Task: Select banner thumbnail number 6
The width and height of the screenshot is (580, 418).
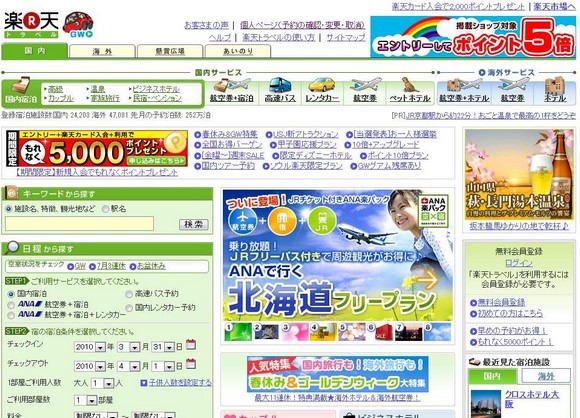Action: pos(380,331)
